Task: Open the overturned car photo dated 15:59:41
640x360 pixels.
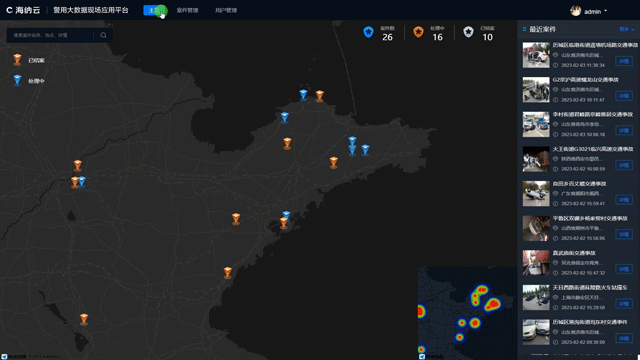Action: tap(536, 193)
